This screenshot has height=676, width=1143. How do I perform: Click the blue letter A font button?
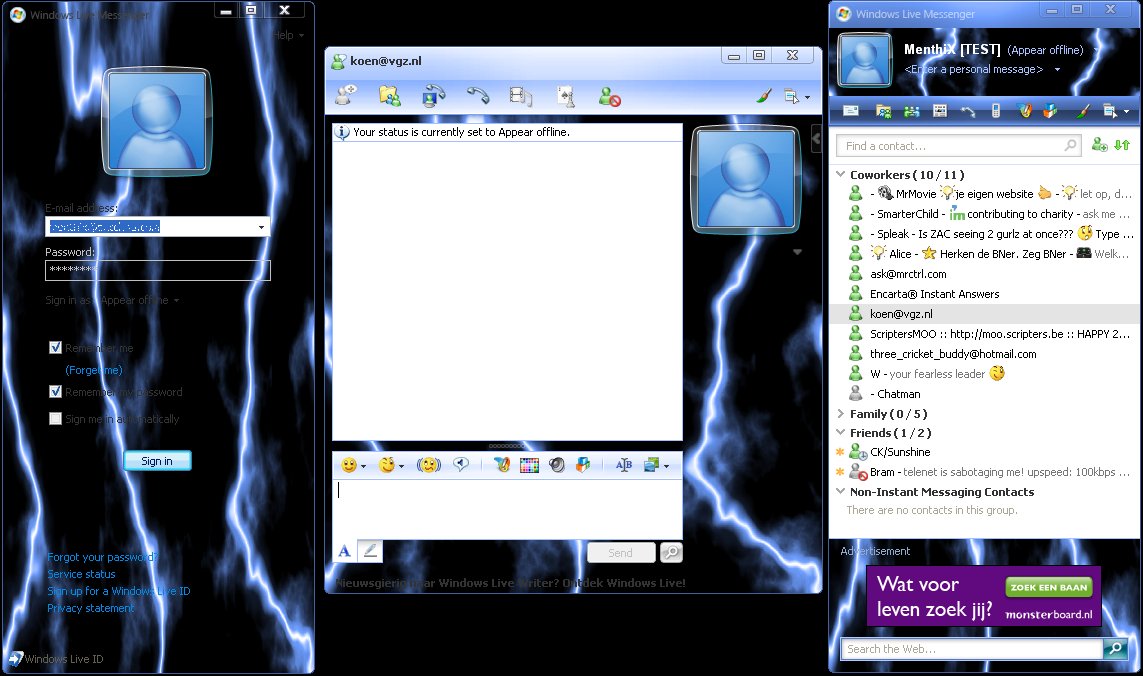tap(345, 551)
